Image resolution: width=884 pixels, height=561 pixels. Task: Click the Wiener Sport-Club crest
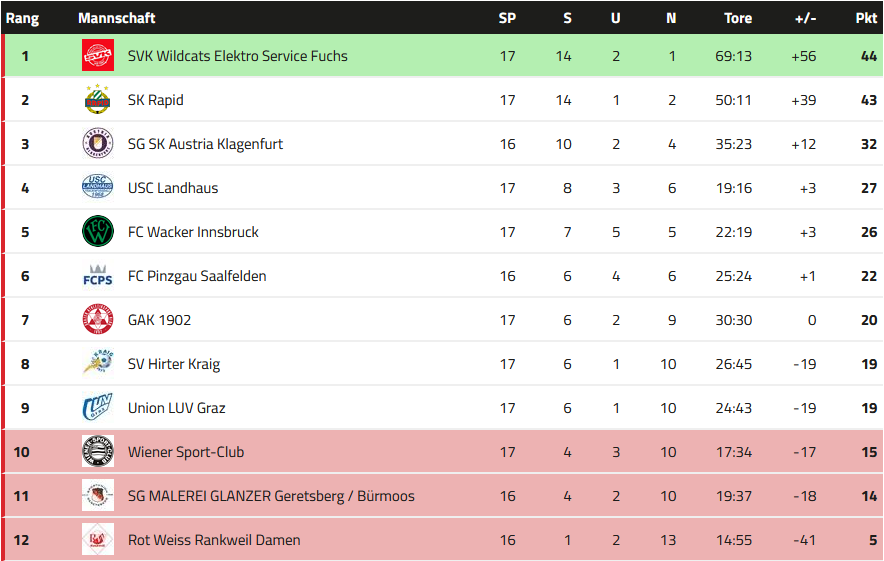(98, 452)
